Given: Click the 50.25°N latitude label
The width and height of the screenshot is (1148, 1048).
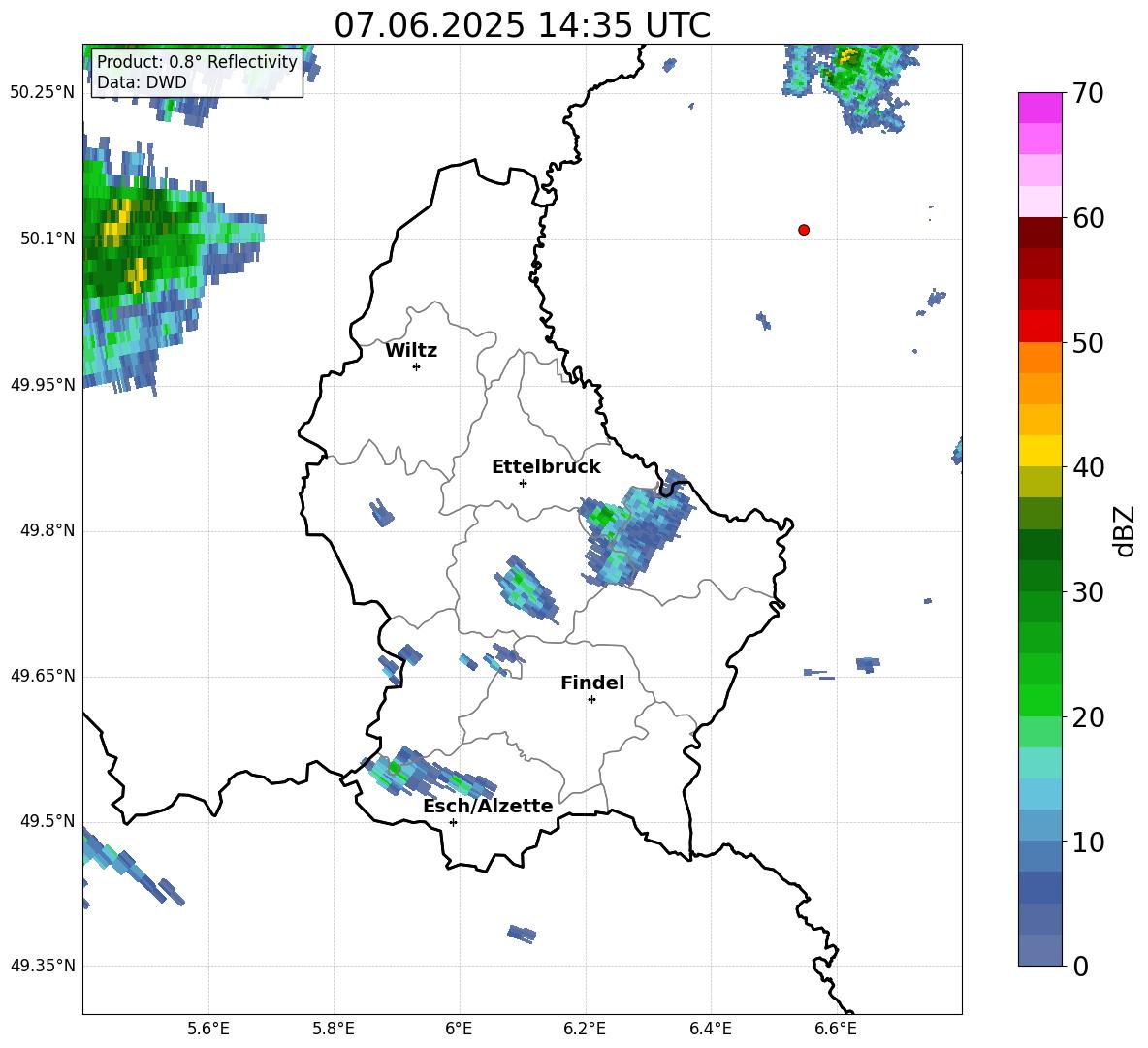Looking at the screenshot, I should [x=43, y=93].
